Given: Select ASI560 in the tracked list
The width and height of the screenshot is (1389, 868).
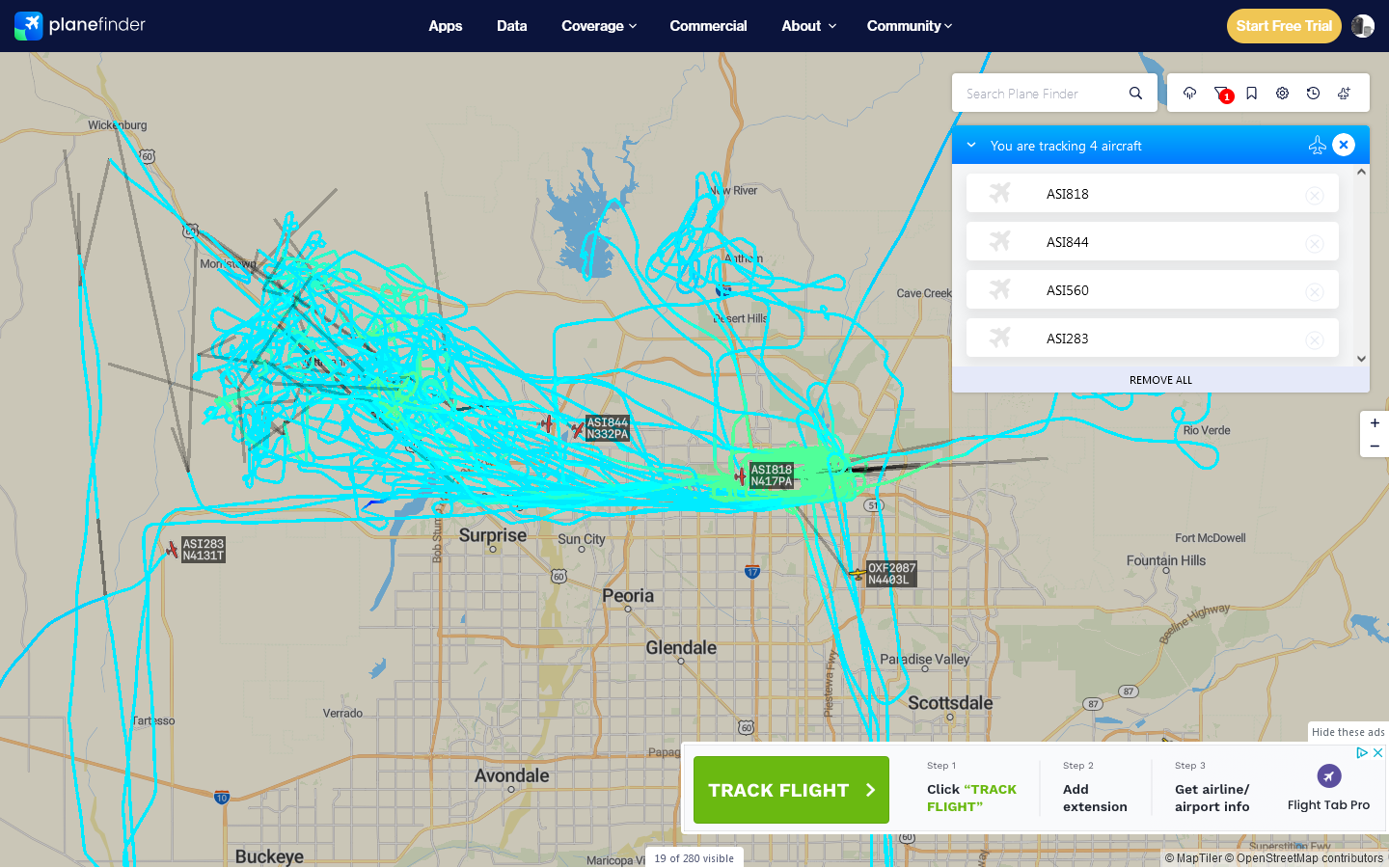Looking at the screenshot, I should (x=1153, y=289).
